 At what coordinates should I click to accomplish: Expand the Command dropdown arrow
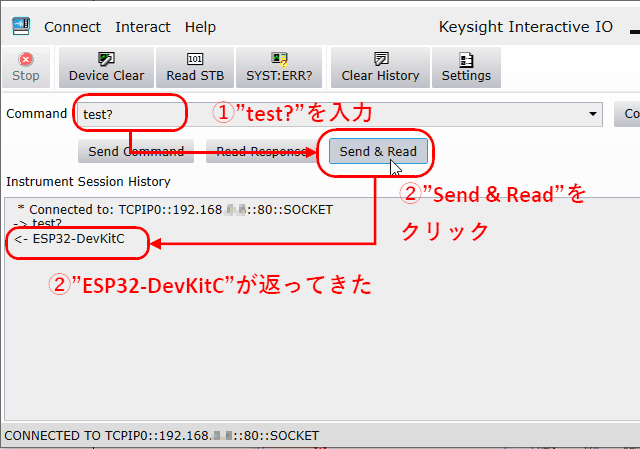593,114
